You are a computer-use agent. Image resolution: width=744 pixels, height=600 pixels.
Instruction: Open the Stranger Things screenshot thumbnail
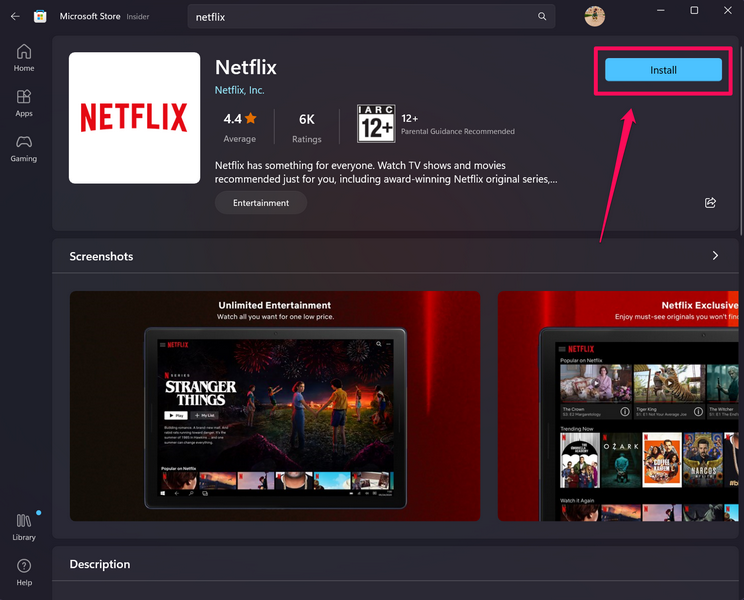(x=275, y=405)
